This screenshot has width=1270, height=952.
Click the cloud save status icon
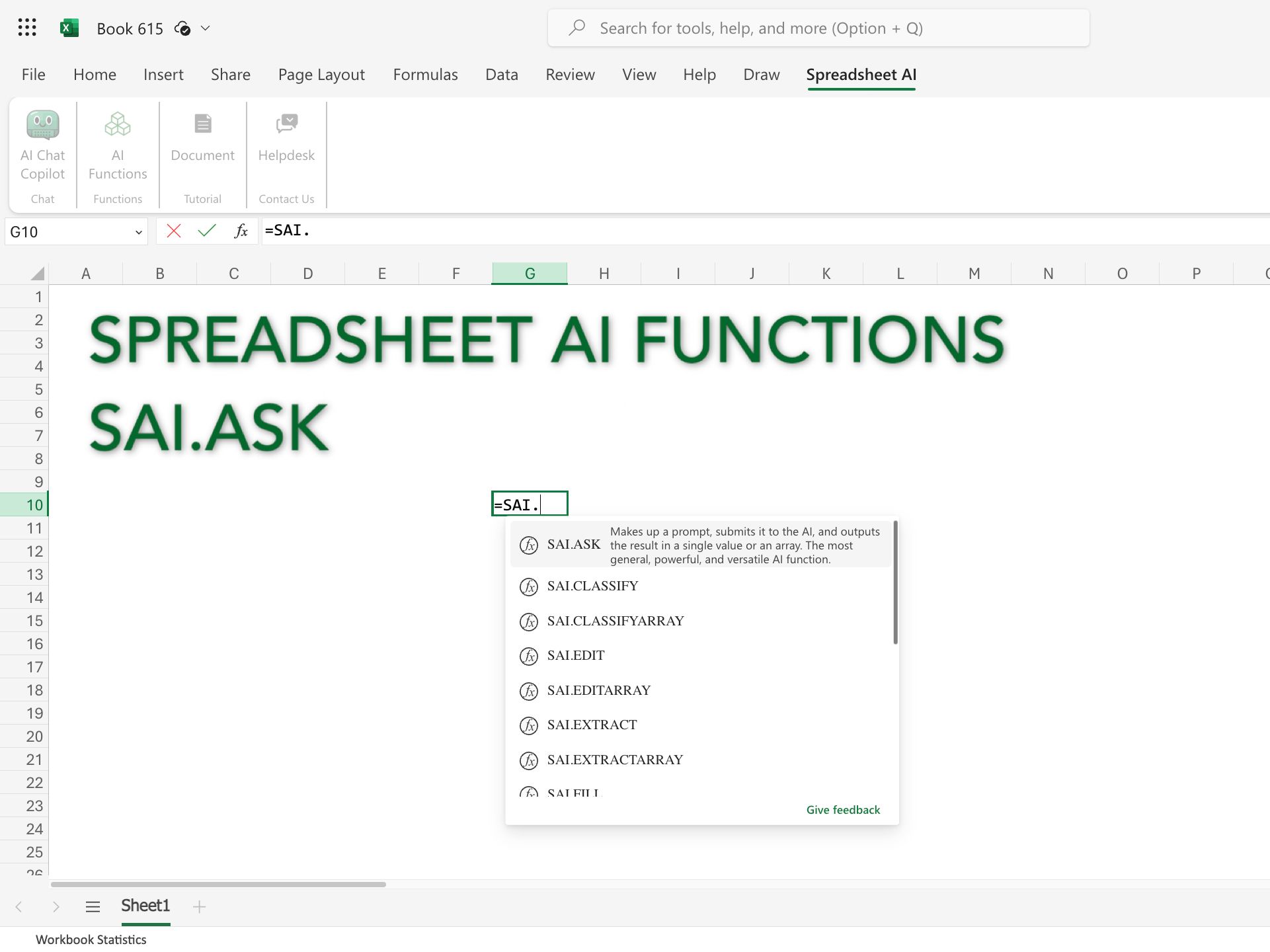pos(182,28)
